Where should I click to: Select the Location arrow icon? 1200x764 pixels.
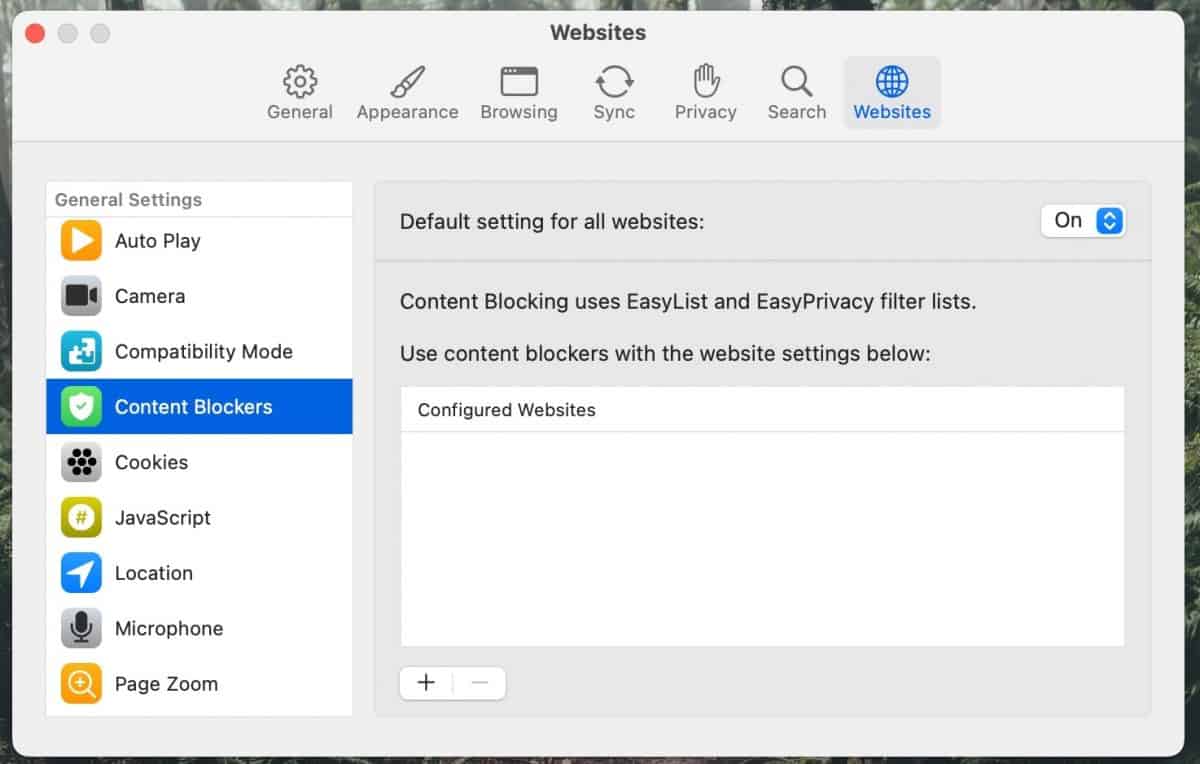(x=80, y=572)
